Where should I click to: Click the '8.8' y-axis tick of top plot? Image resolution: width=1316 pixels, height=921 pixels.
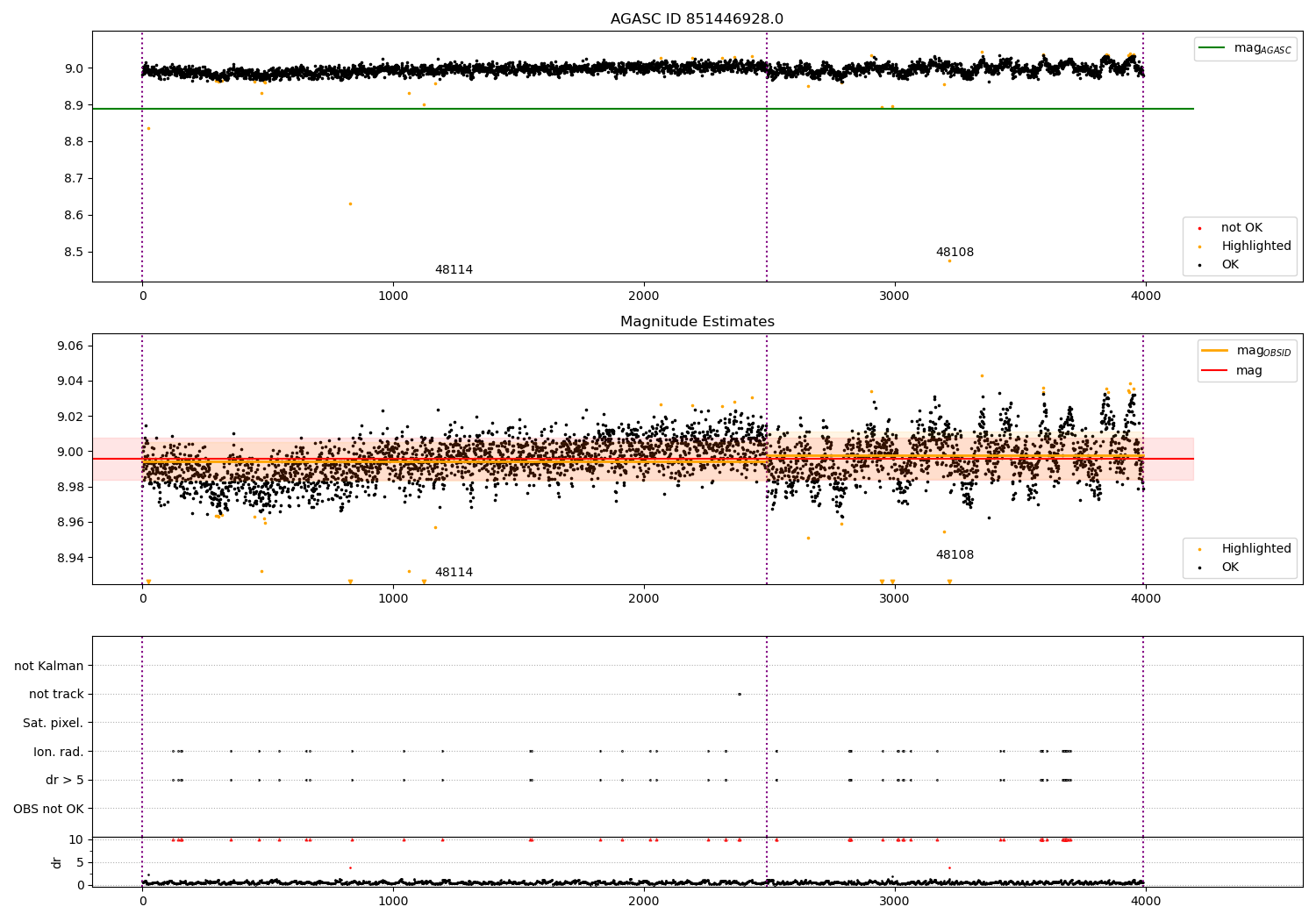coord(74,142)
